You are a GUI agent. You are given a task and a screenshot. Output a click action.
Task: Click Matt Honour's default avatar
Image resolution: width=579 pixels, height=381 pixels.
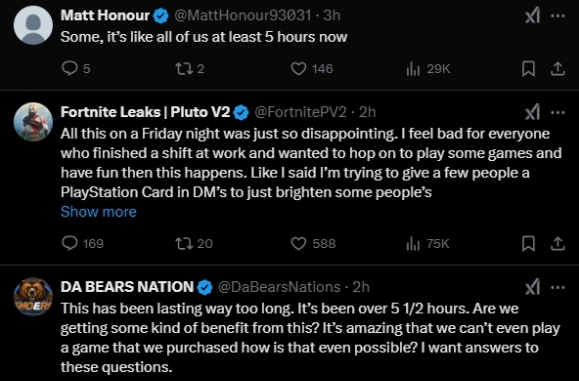point(33,25)
